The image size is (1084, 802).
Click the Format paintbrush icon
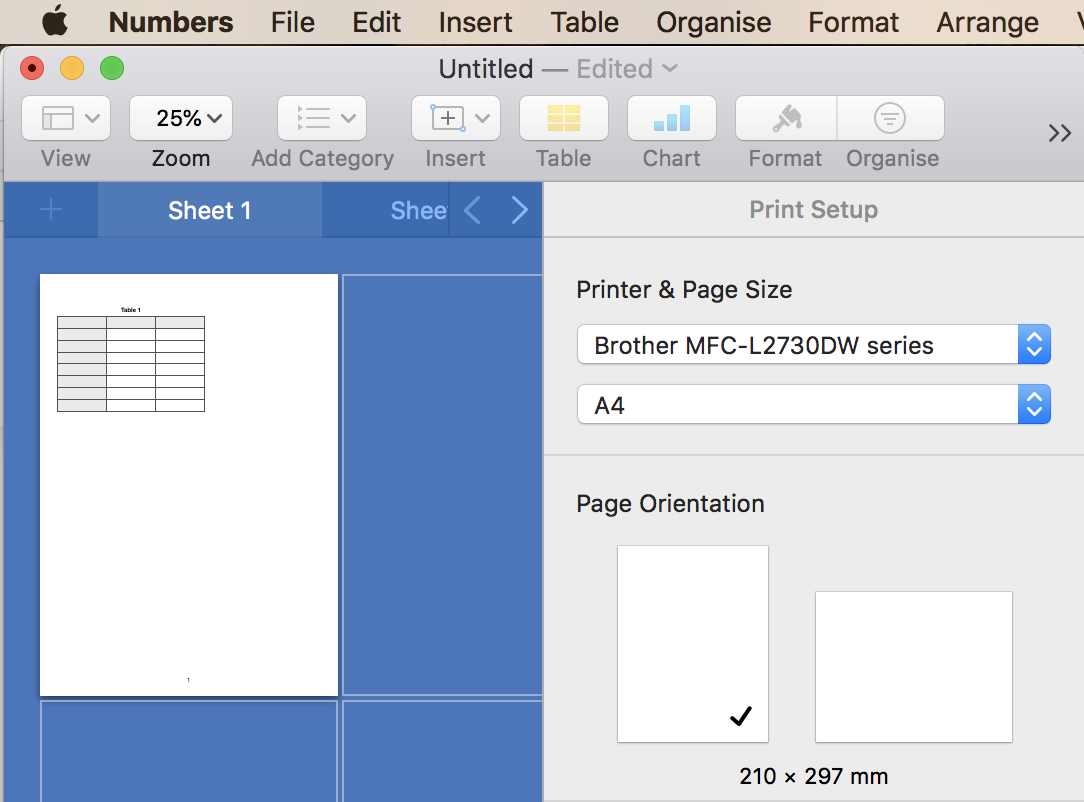[786, 119]
